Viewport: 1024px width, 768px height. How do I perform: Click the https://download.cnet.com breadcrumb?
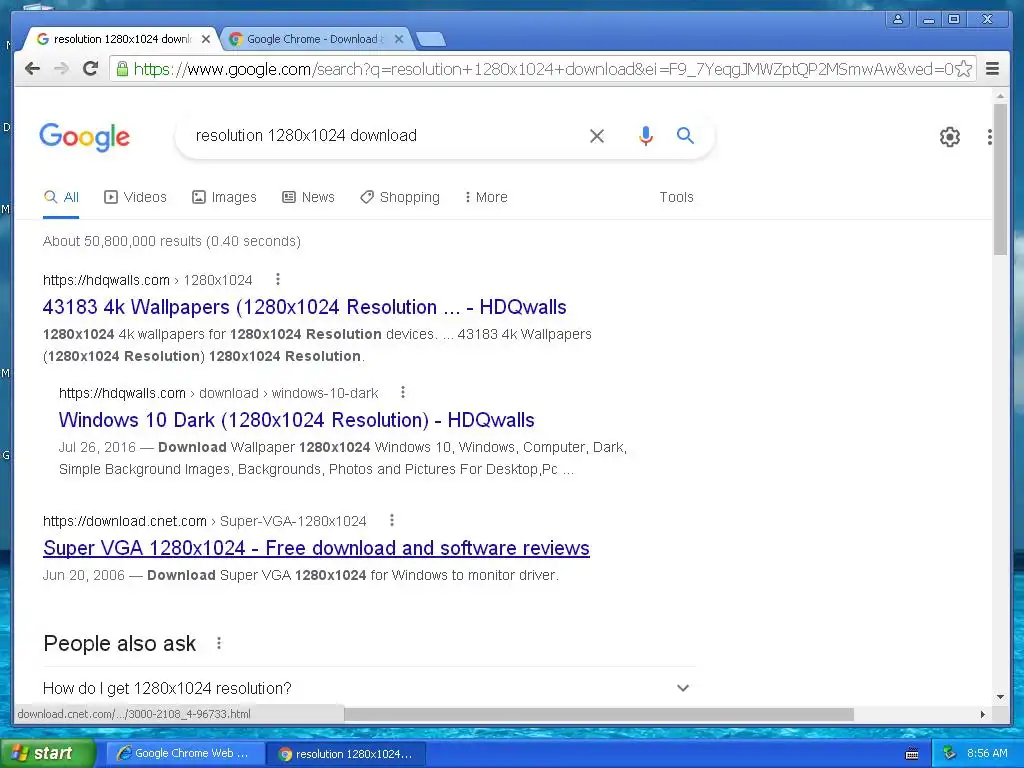(x=204, y=521)
